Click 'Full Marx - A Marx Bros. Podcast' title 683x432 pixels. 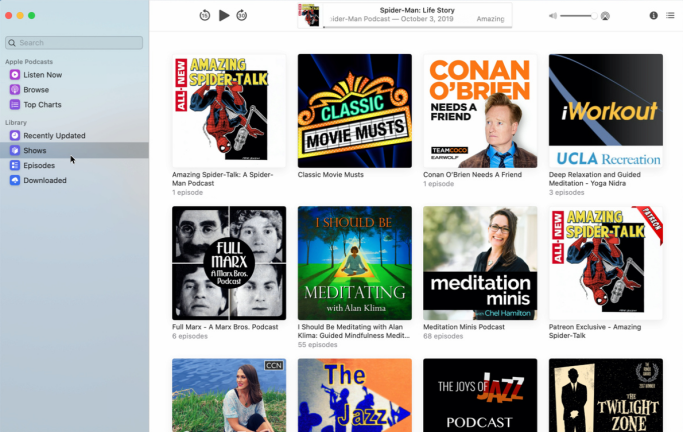click(225, 327)
